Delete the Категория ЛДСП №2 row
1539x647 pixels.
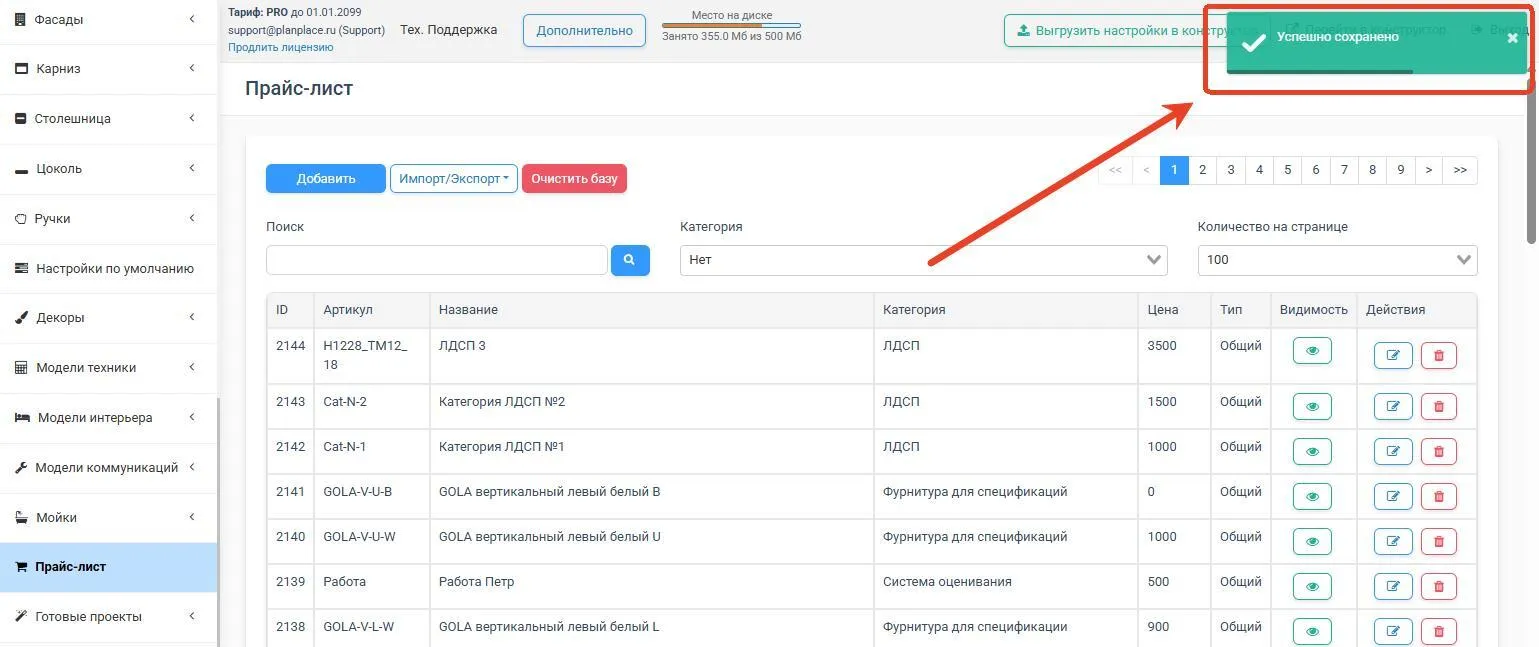click(x=1439, y=406)
